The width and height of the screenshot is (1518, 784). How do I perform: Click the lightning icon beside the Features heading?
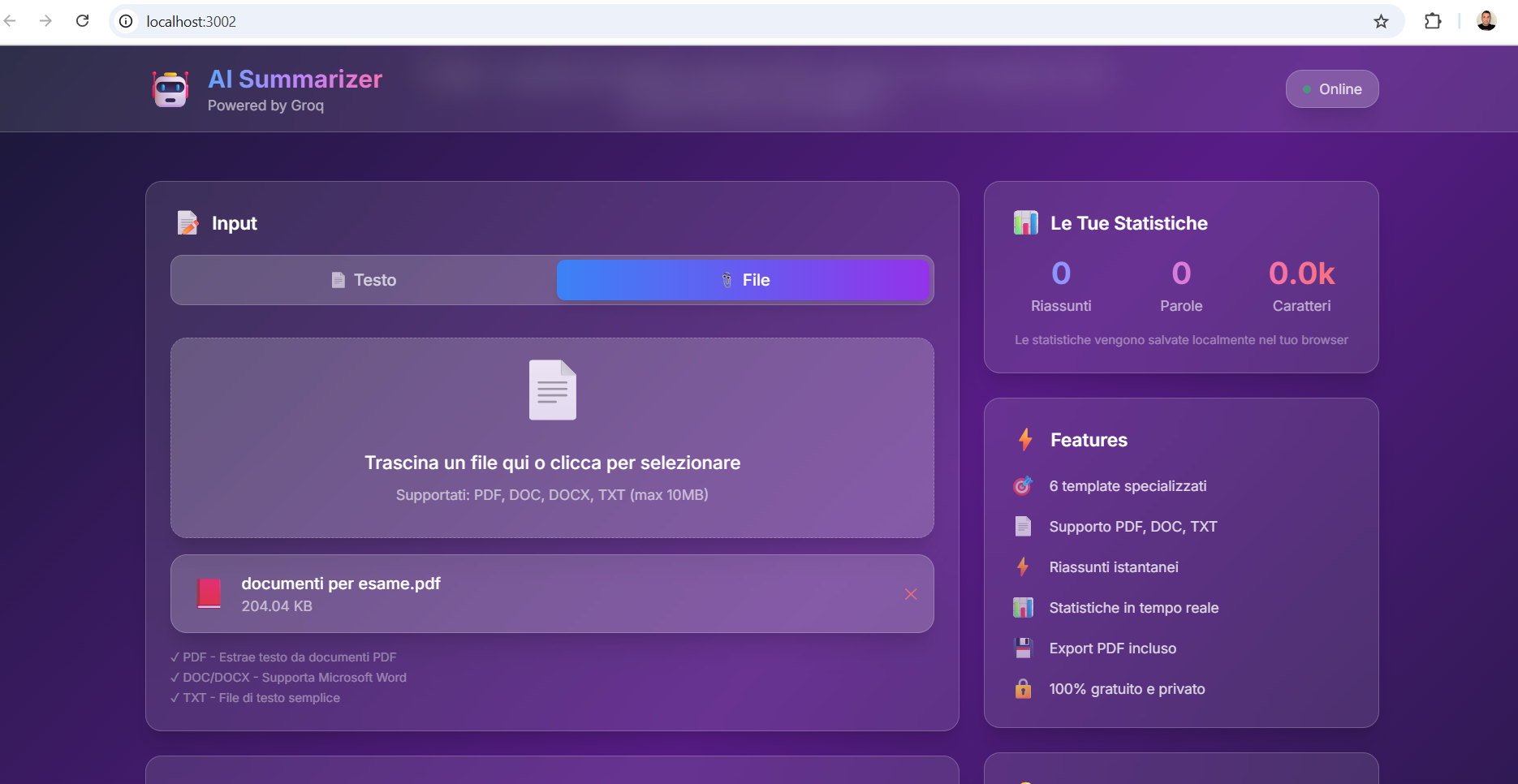click(1024, 439)
